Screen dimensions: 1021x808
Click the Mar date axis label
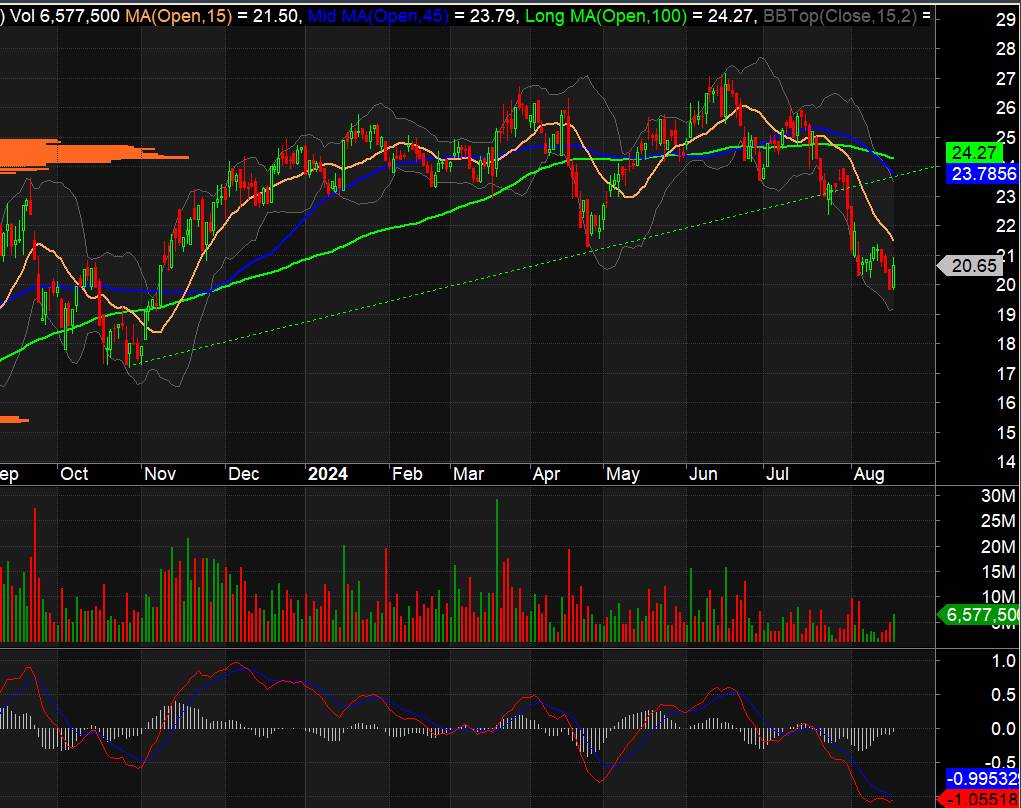[x=468, y=473]
